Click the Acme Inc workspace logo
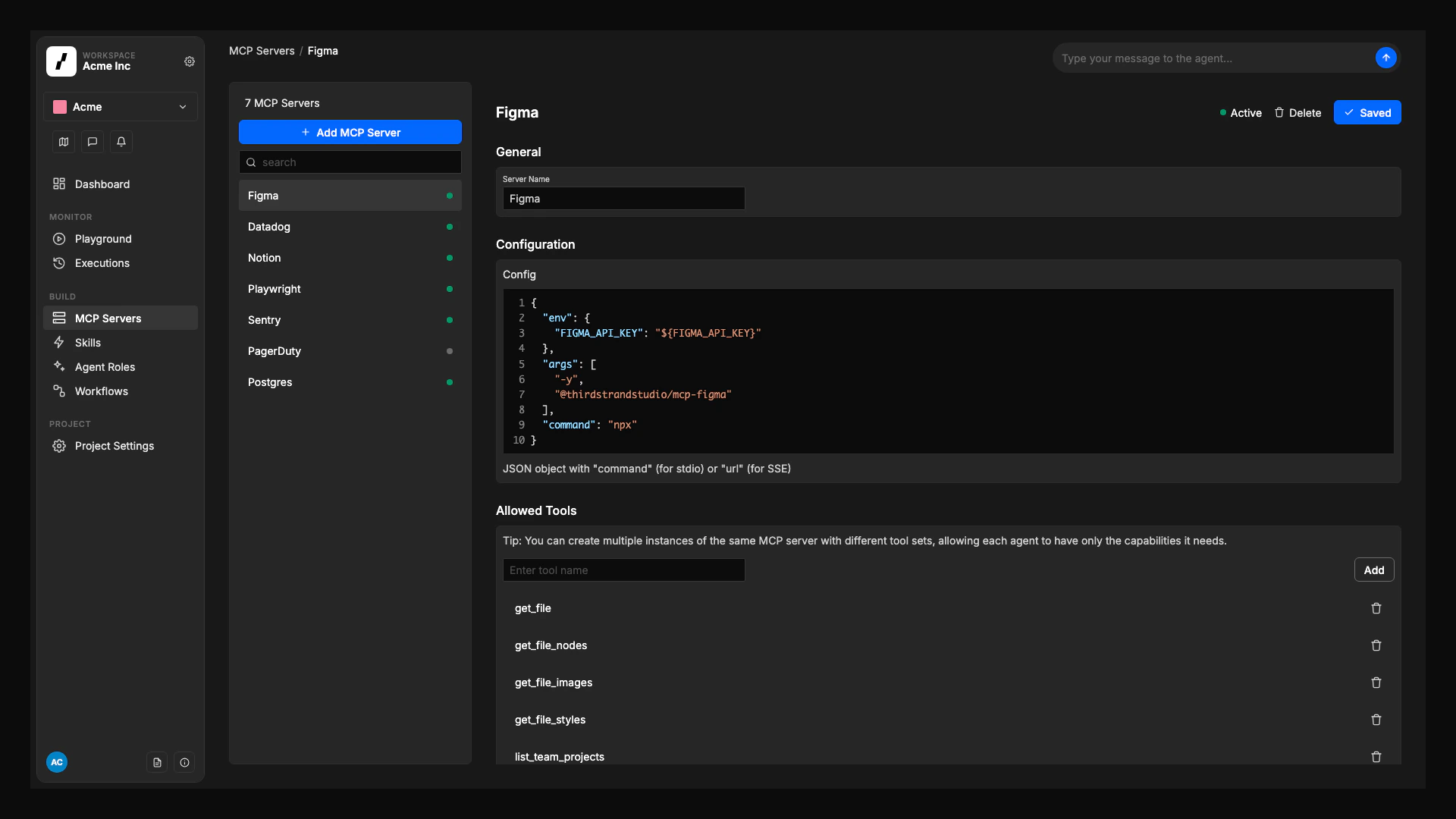The width and height of the screenshot is (1456, 819). point(61,61)
